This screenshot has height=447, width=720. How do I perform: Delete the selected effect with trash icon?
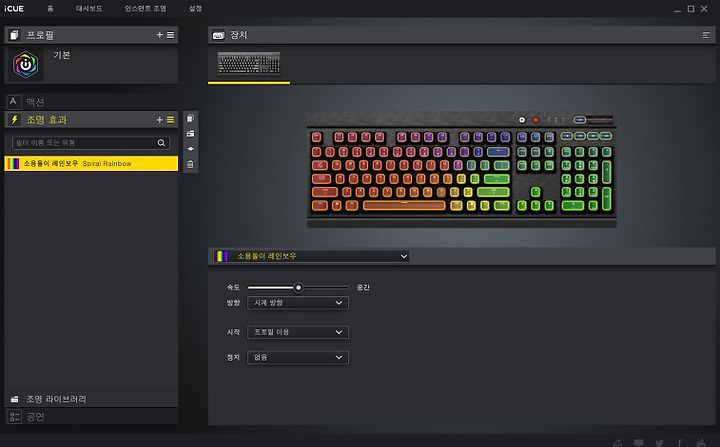[x=191, y=164]
